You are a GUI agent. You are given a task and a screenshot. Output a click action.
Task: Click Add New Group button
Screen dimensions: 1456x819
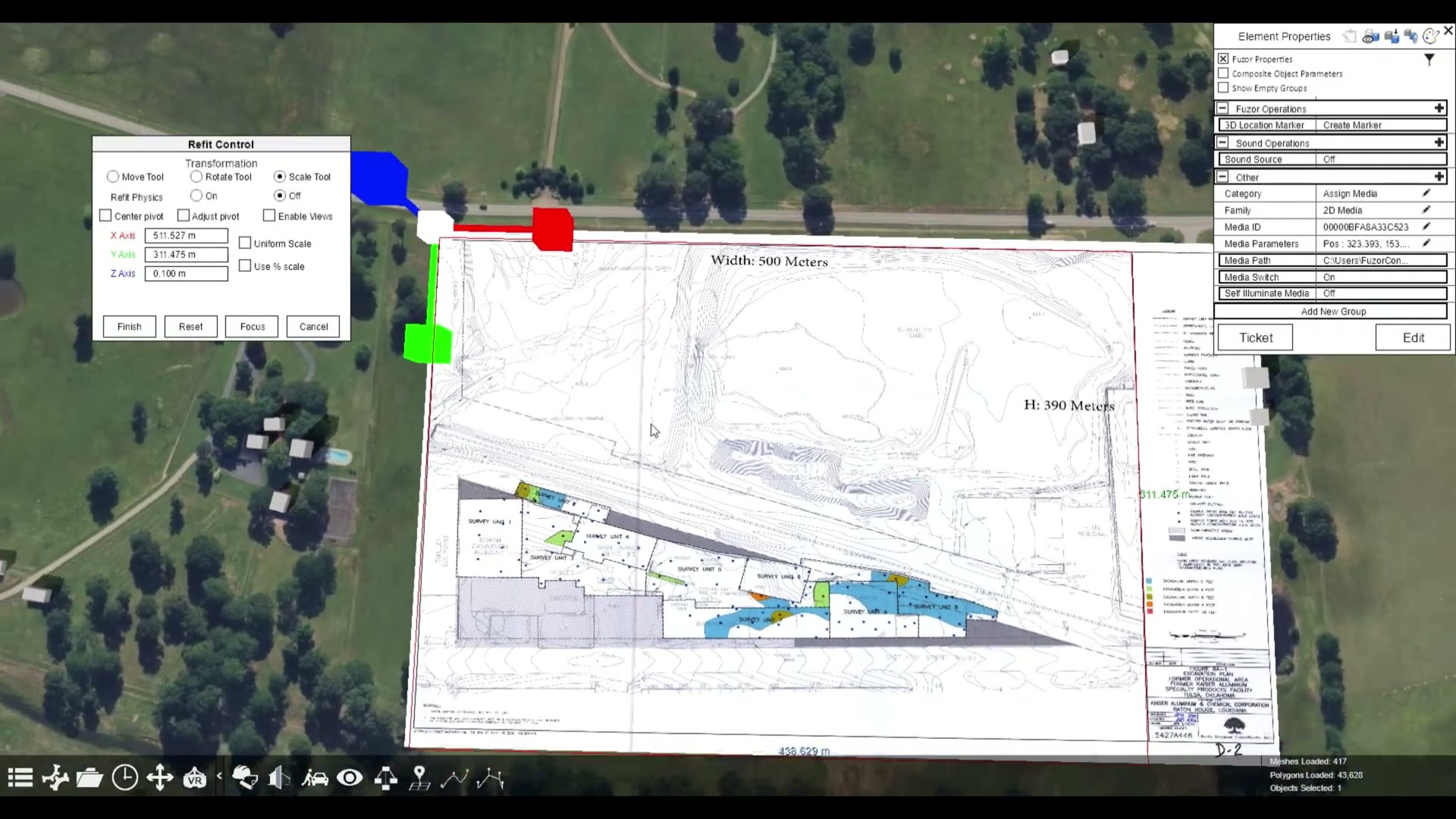click(1332, 311)
